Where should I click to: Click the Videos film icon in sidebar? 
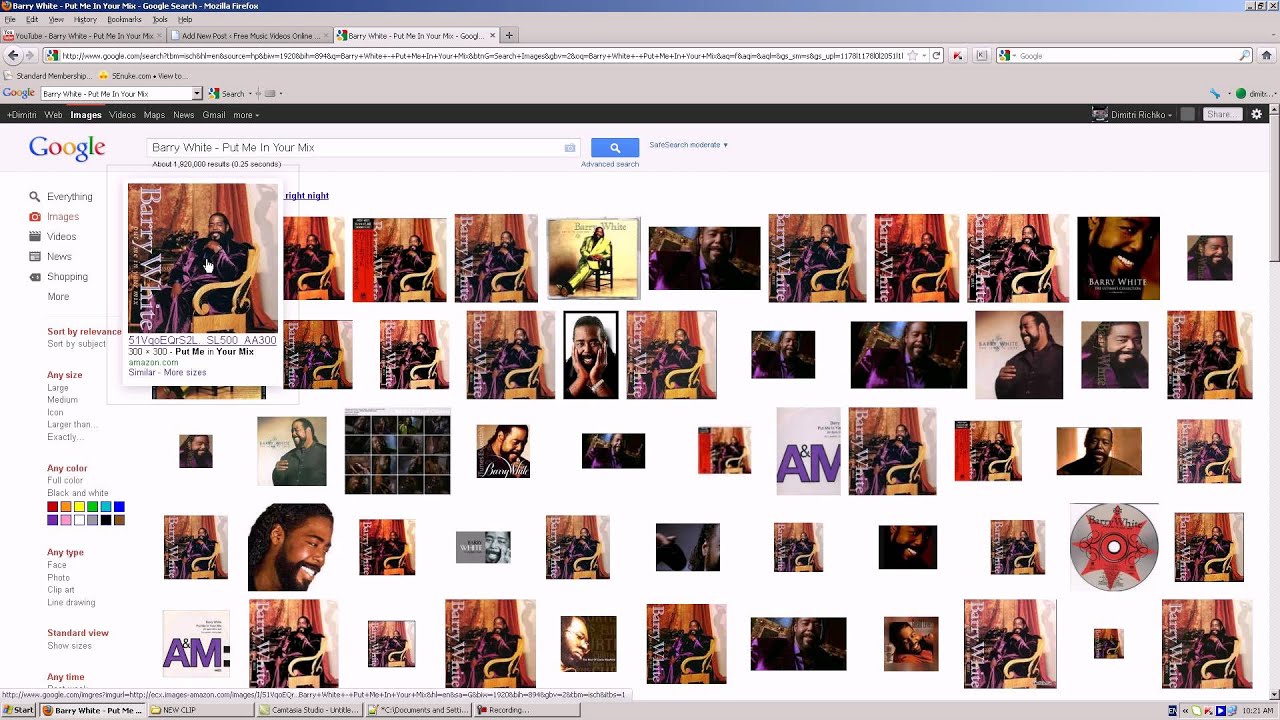[x=35, y=237]
